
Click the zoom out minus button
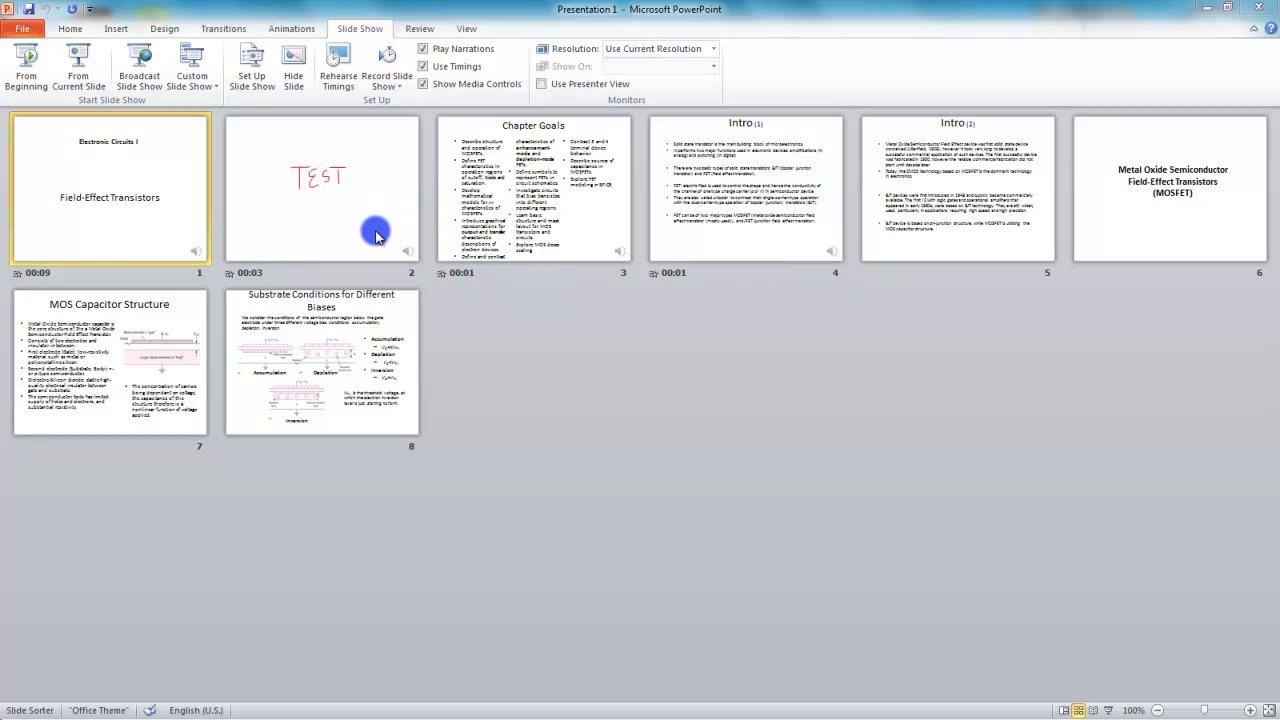(x=1157, y=710)
